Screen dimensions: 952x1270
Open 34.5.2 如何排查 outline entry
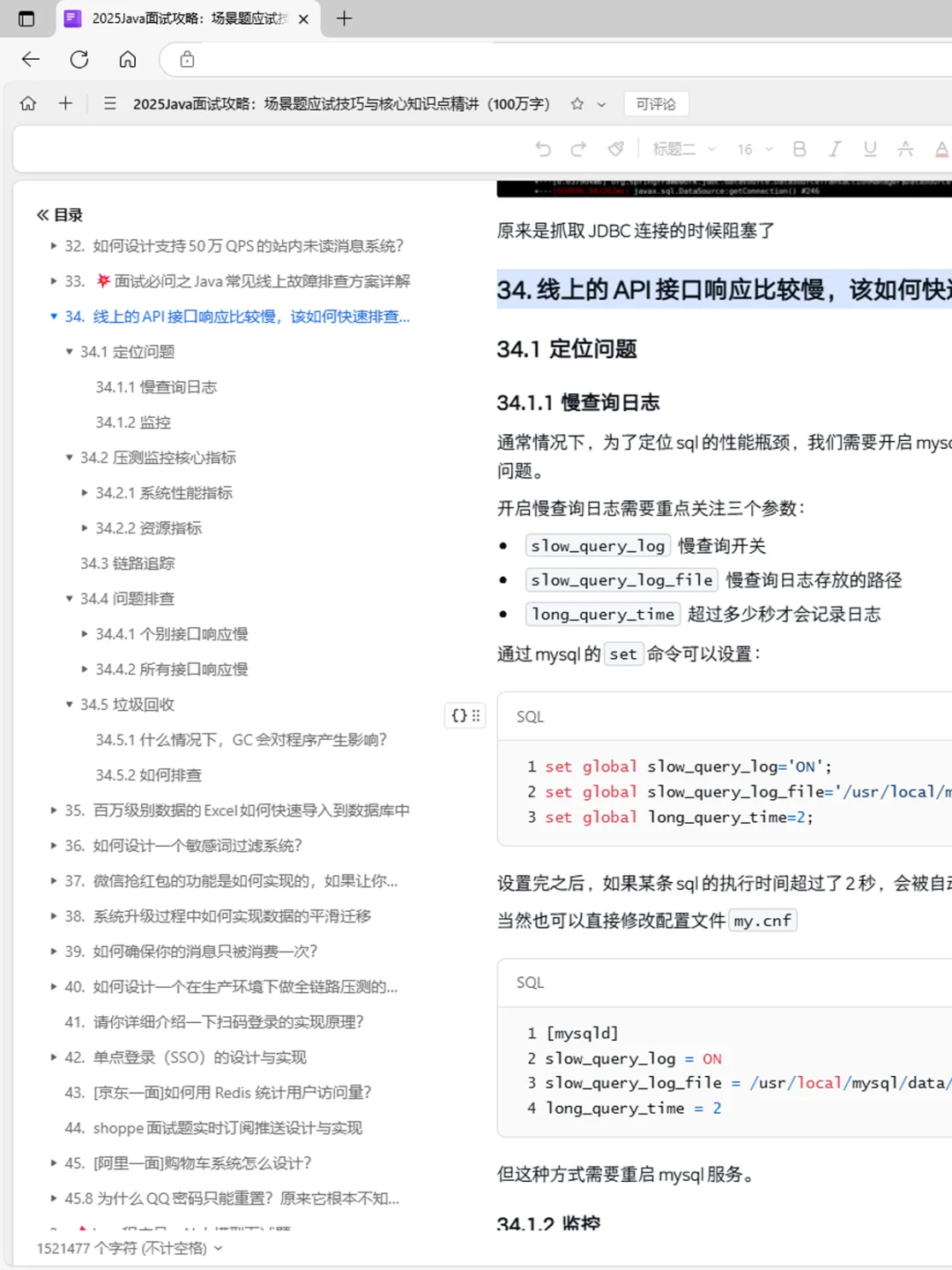149,775
